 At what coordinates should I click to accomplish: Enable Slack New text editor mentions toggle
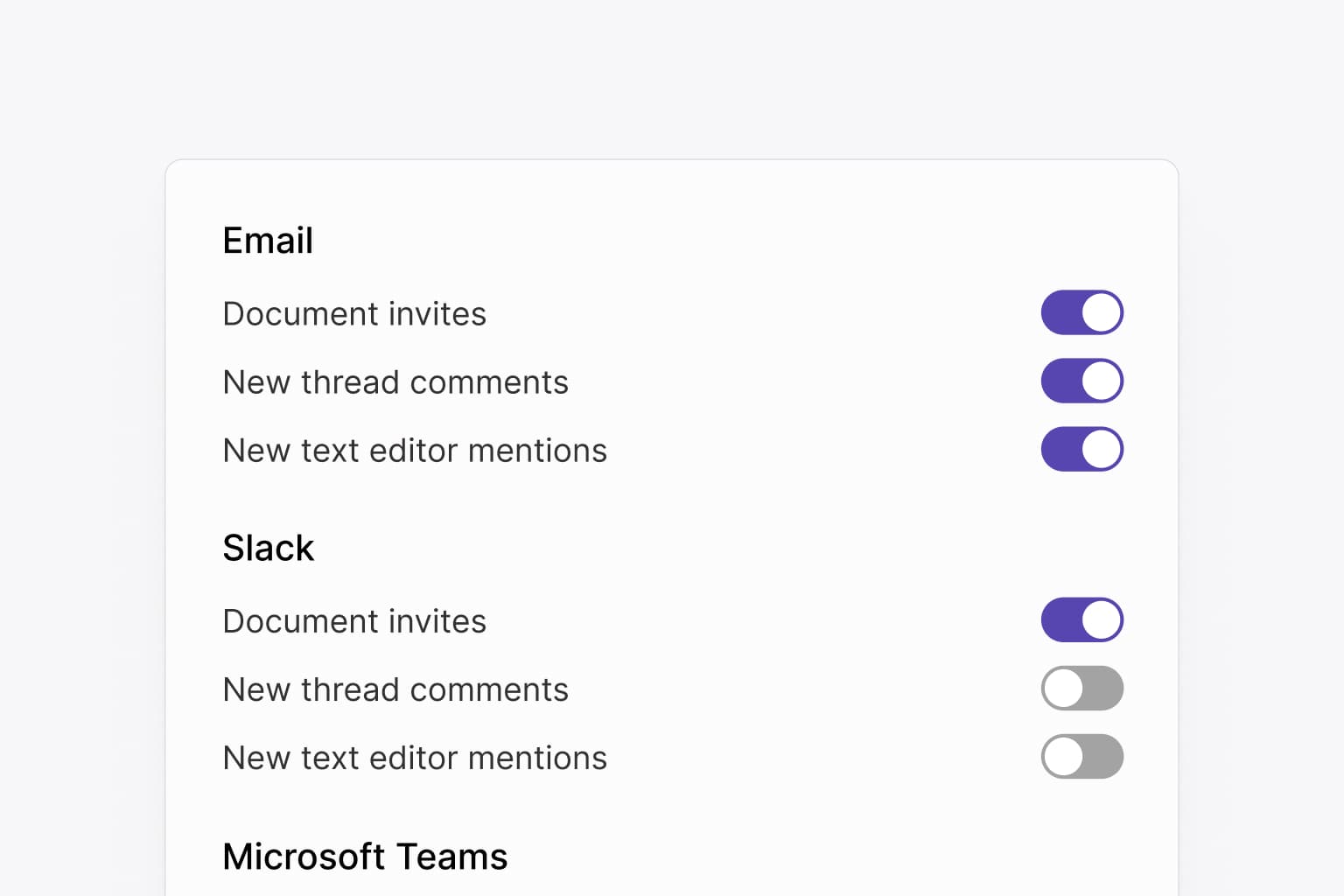1082,756
